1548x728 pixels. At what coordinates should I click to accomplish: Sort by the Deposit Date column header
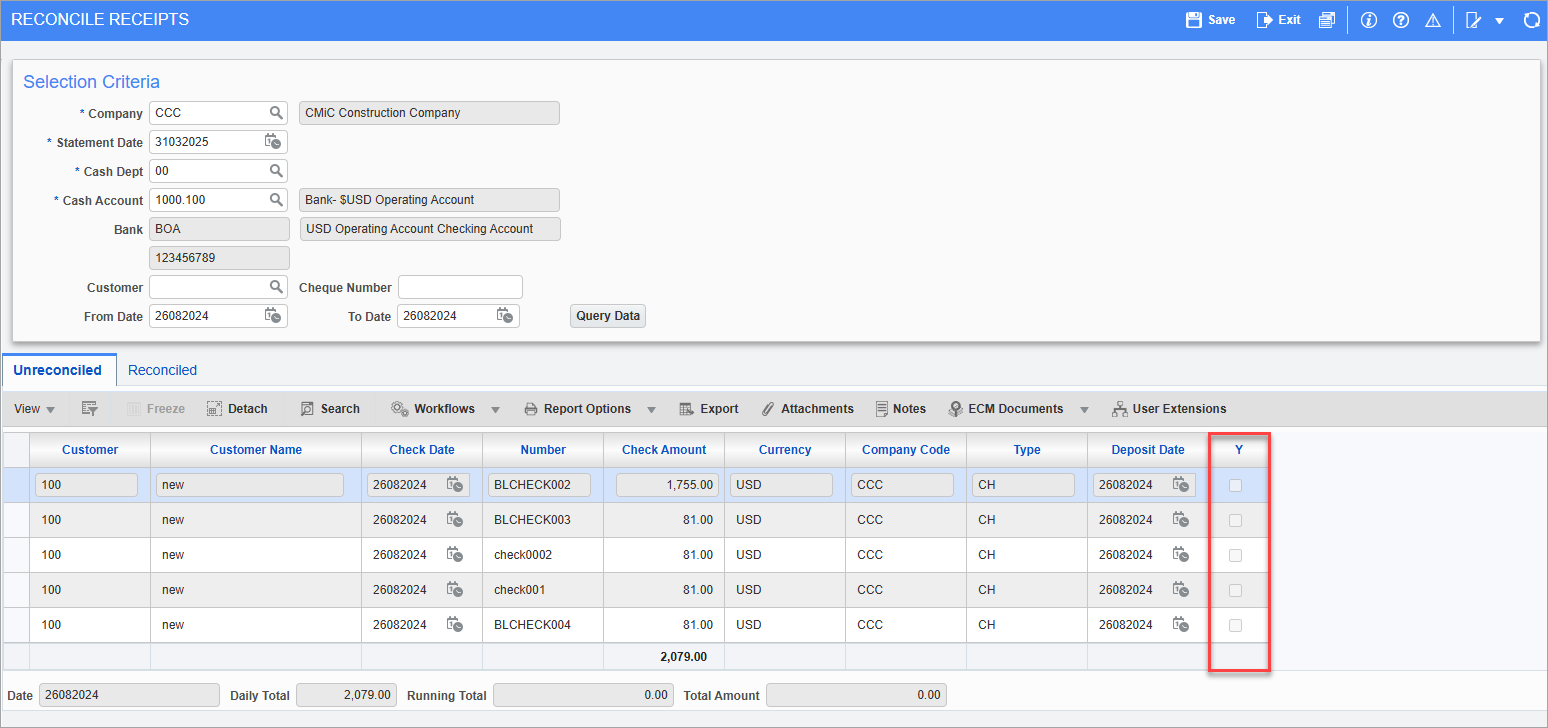[x=1148, y=450]
